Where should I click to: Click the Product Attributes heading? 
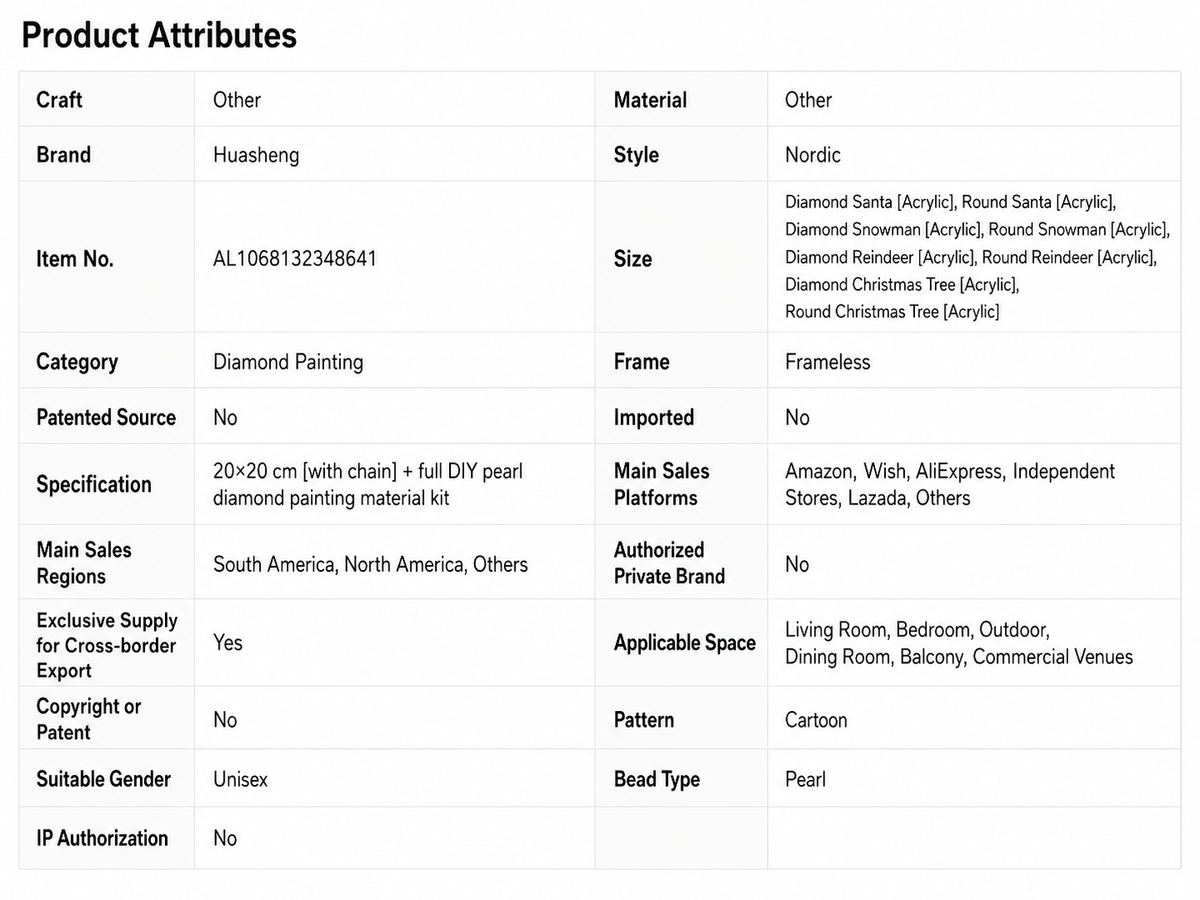159,36
